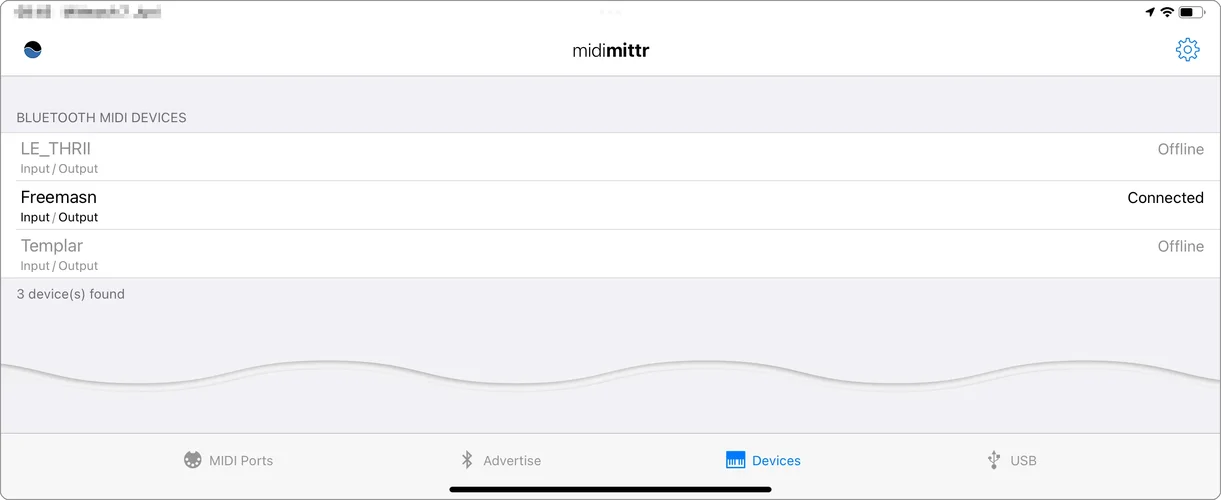Tap the location arrow status icon

pos(1150,12)
